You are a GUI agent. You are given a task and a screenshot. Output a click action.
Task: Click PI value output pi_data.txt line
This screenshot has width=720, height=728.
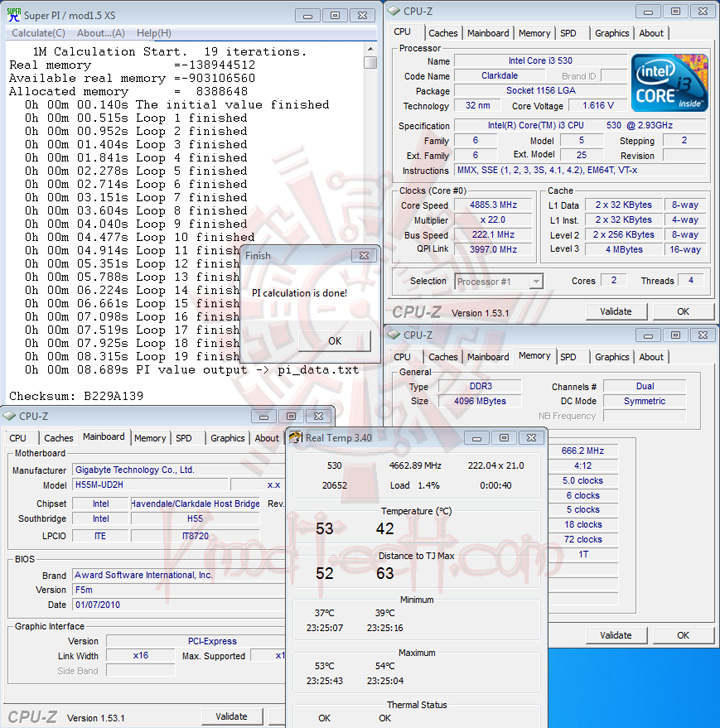(192, 370)
